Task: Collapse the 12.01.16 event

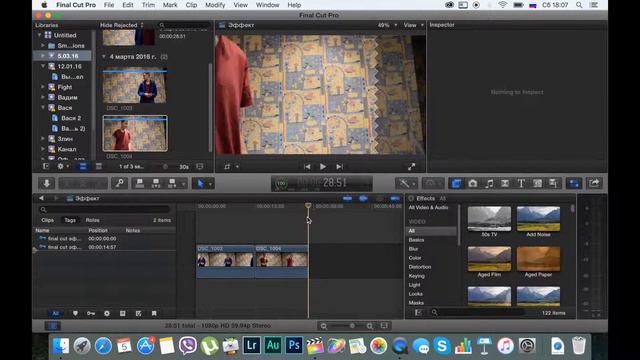Action: click(x=43, y=66)
